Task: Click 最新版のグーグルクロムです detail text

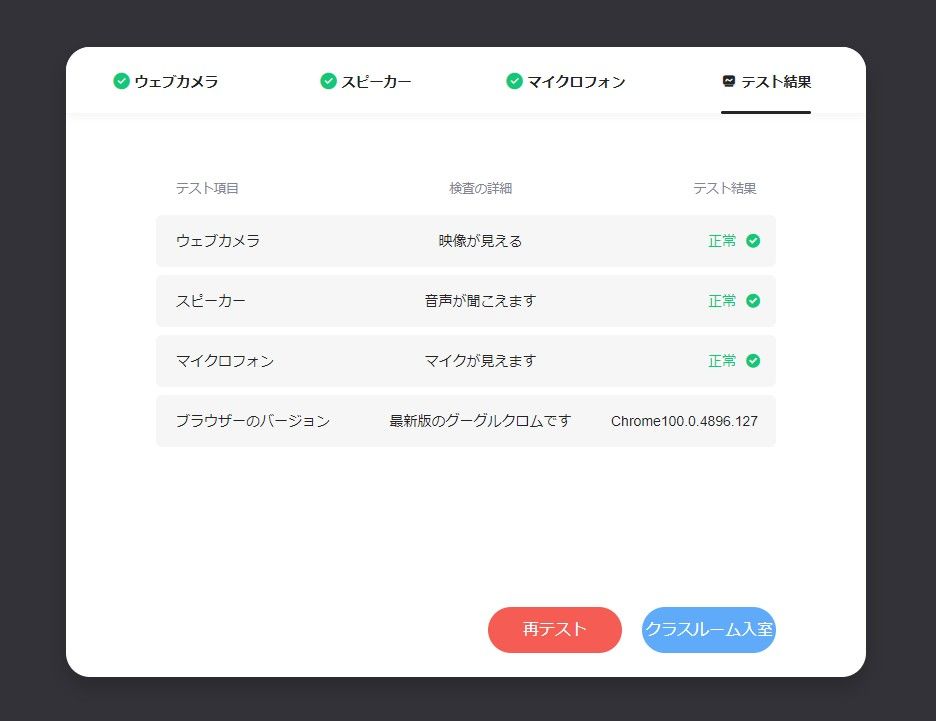Action: (x=480, y=421)
